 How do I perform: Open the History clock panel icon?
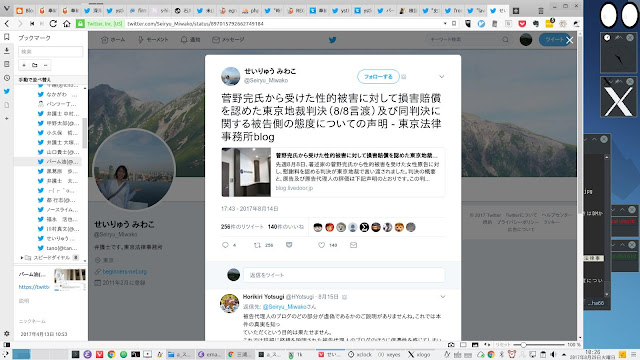(x=7, y=78)
